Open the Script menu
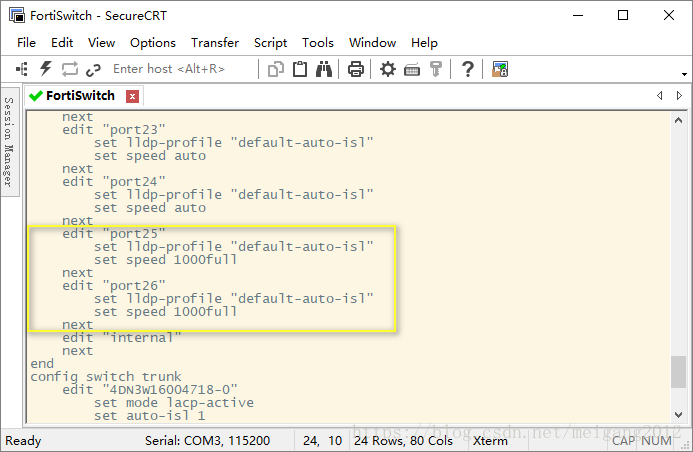 [270, 43]
